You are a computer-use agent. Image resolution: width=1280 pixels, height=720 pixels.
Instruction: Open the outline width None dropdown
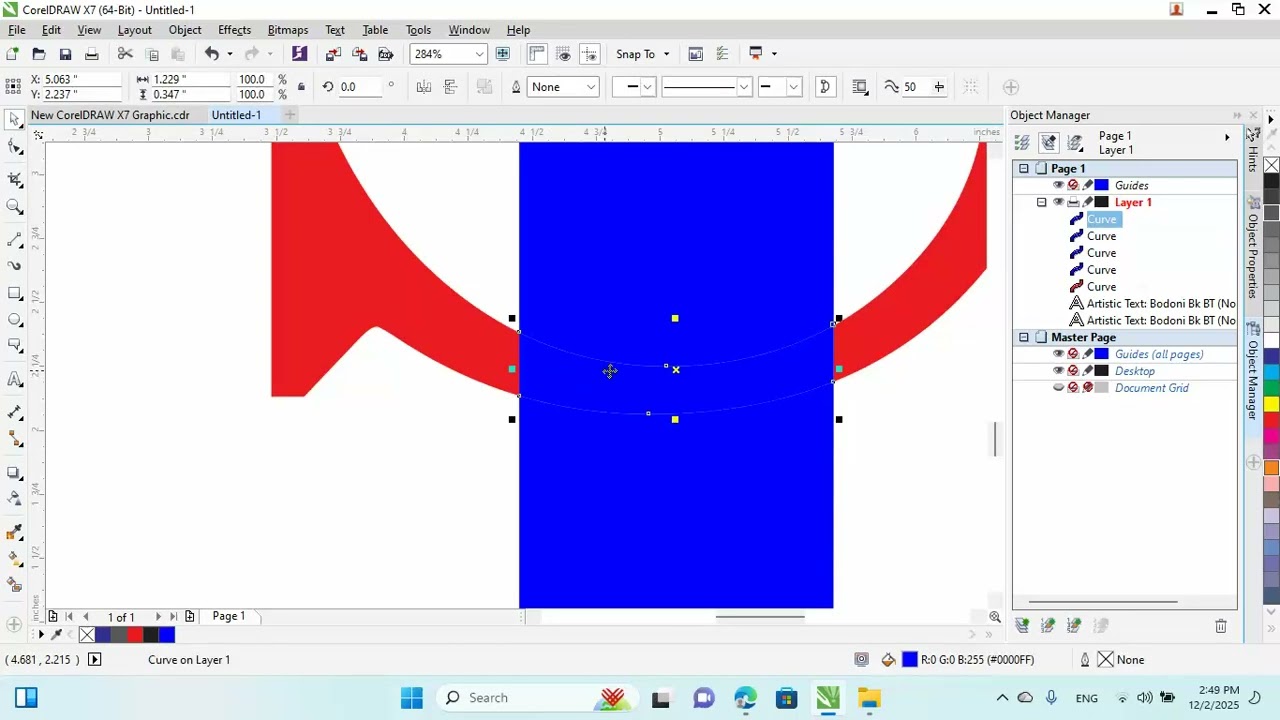point(591,87)
